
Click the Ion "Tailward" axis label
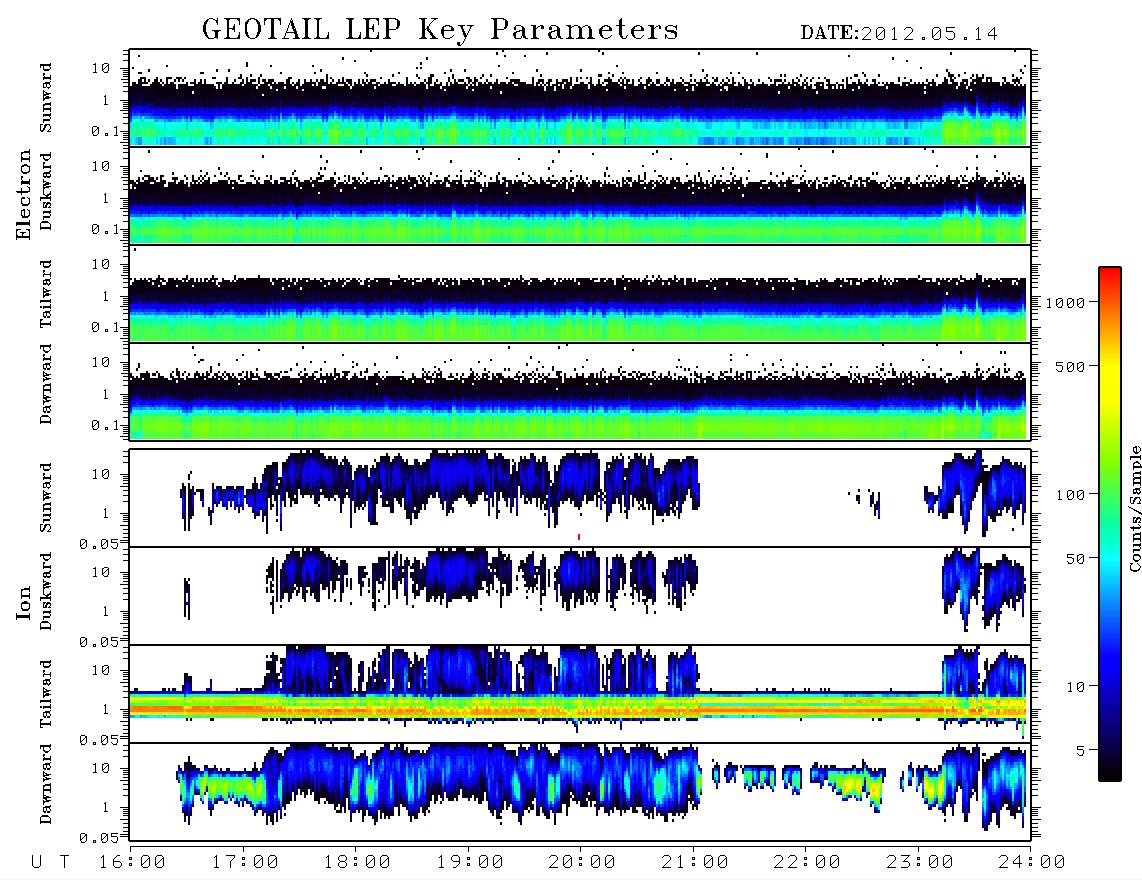point(46,694)
